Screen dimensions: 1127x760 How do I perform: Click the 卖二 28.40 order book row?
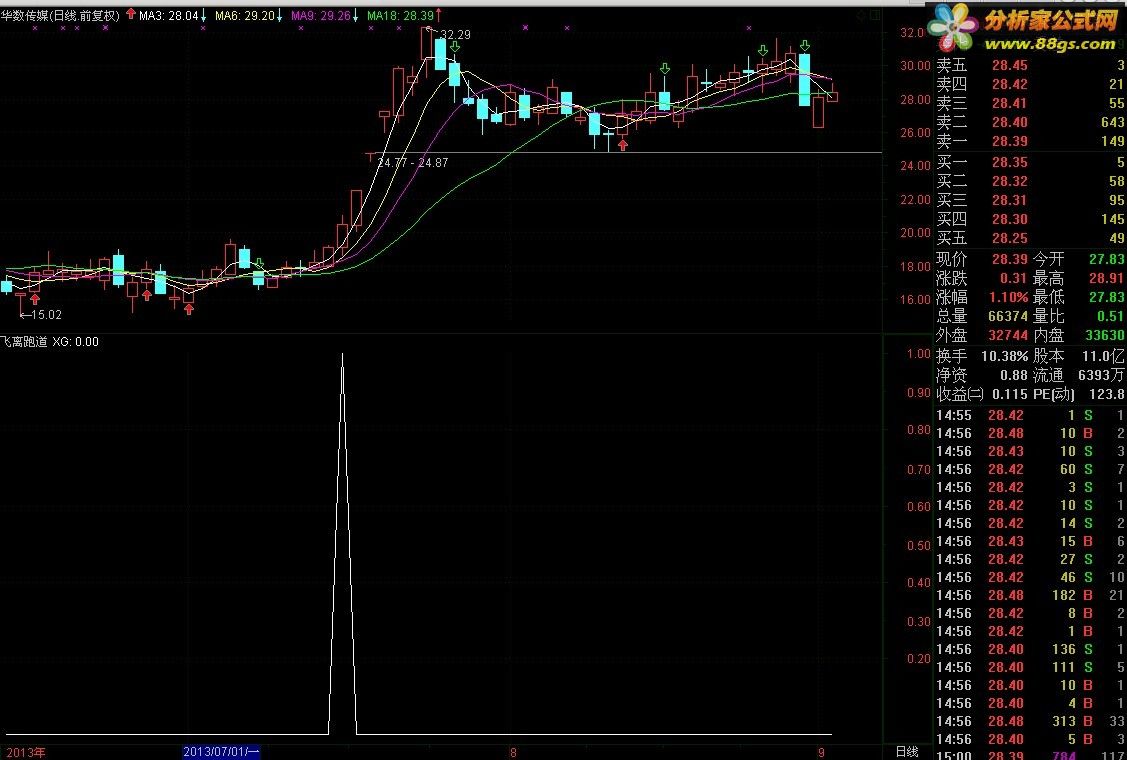point(1030,122)
